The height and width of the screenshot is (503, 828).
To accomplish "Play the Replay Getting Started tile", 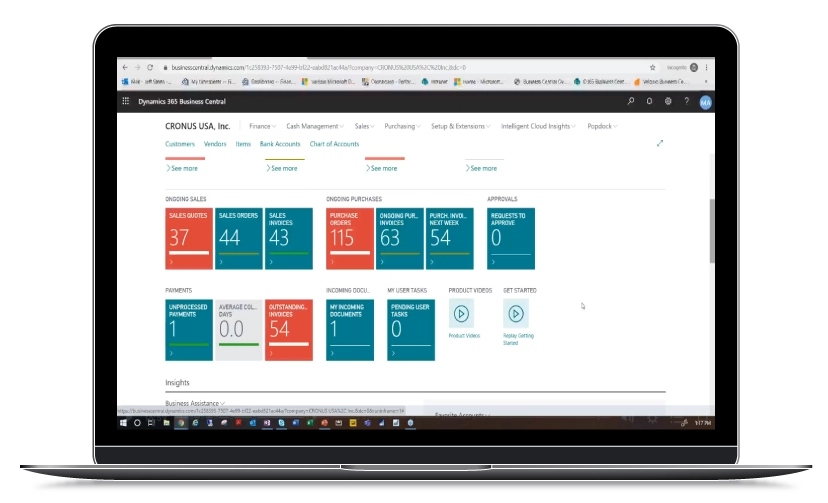I will 516,314.
